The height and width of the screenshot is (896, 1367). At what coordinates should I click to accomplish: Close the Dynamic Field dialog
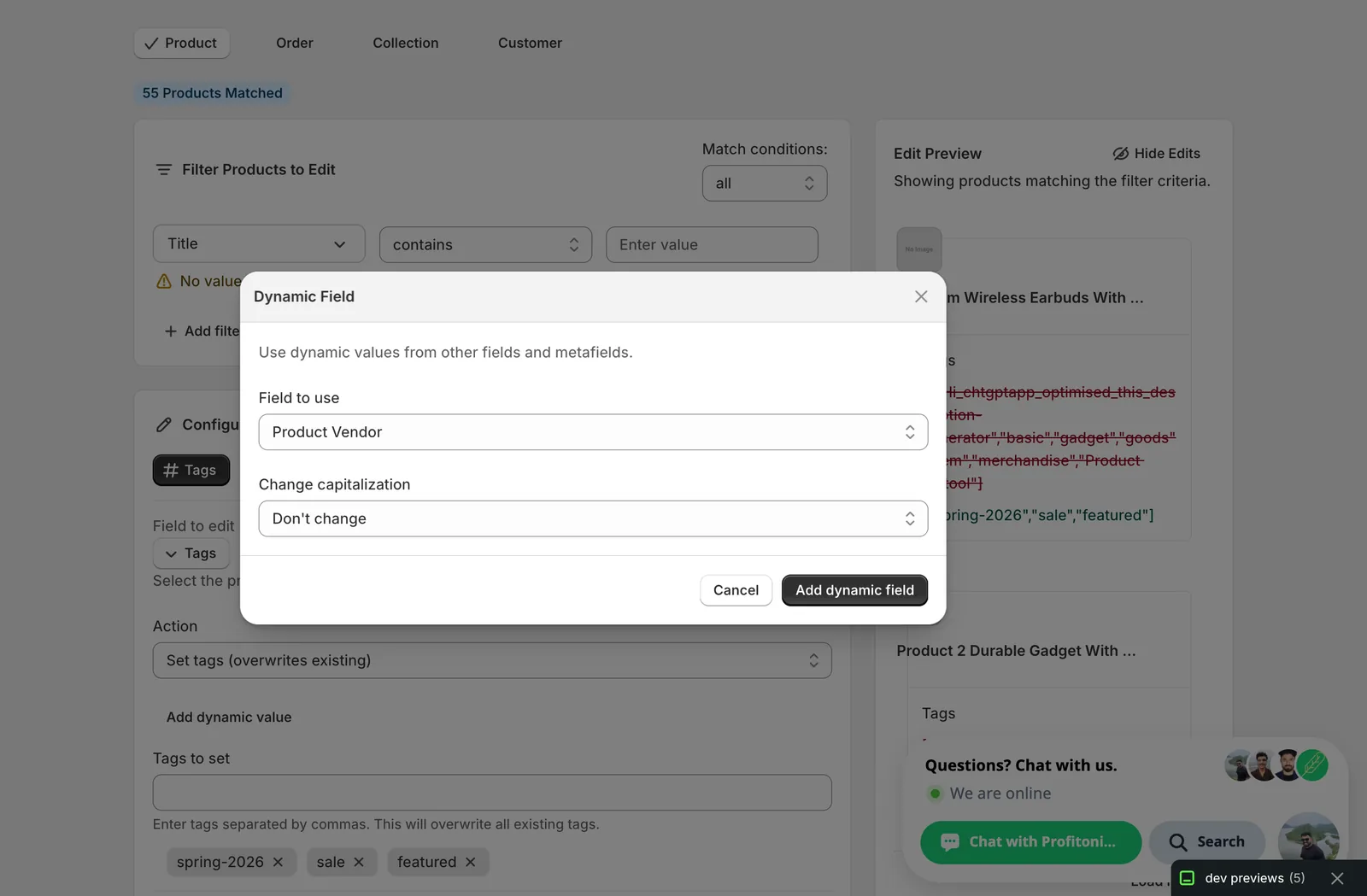pos(921,296)
